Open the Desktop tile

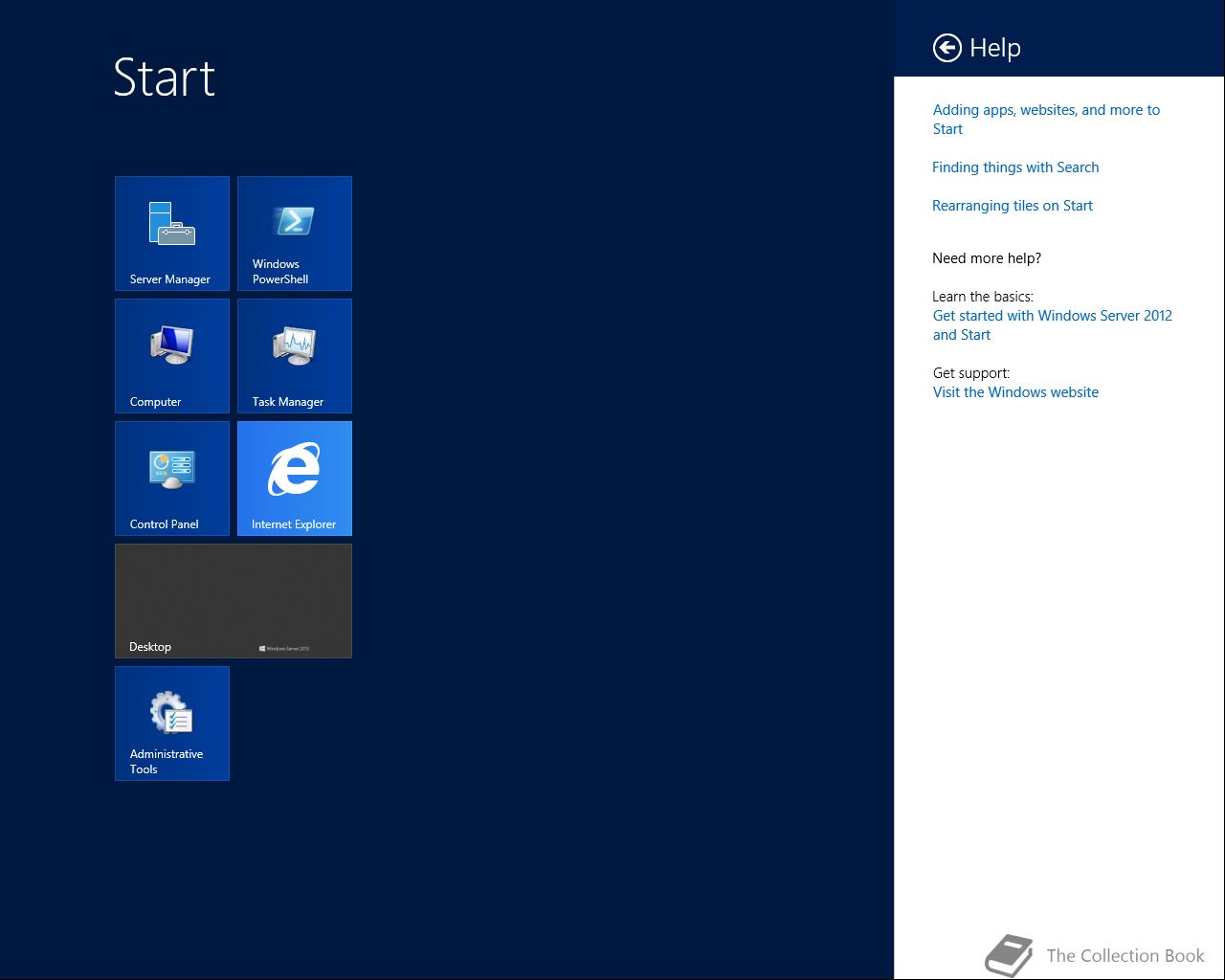(x=234, y=601)
